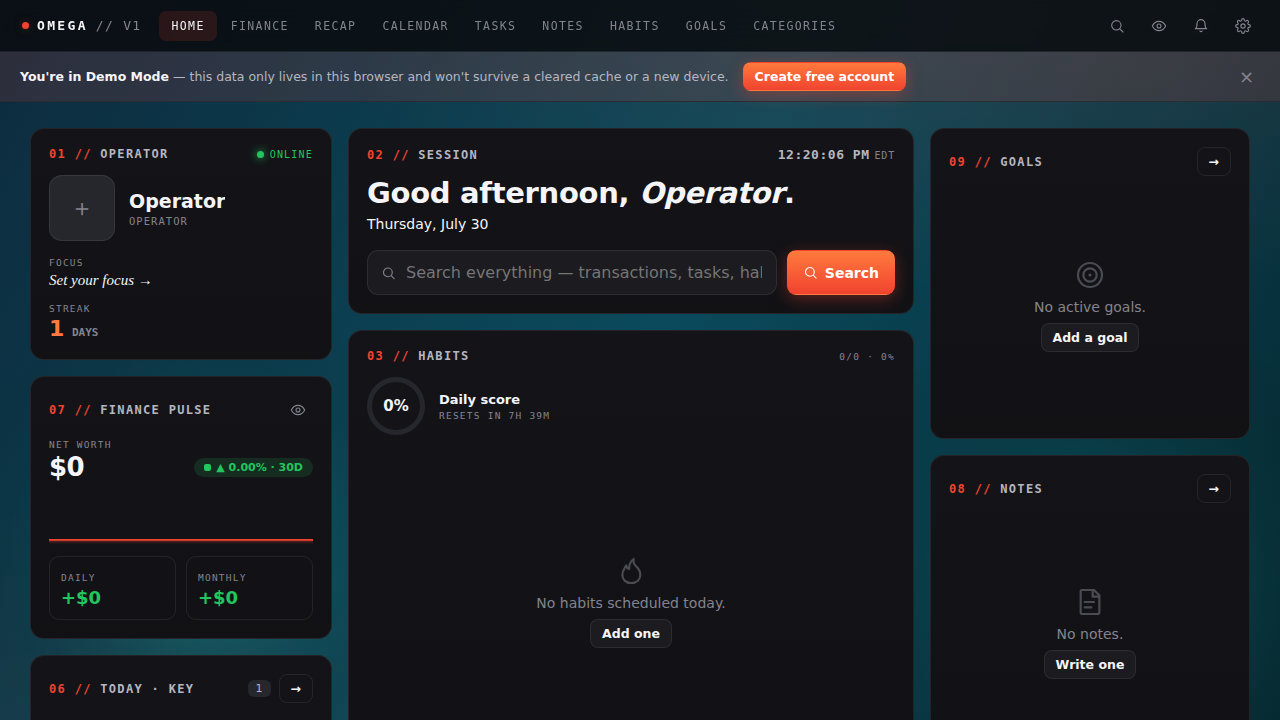The height and width of the screenshot is (720, 1280).
Task: Click the Online status indicator
Action: click(x=284, y=154)
